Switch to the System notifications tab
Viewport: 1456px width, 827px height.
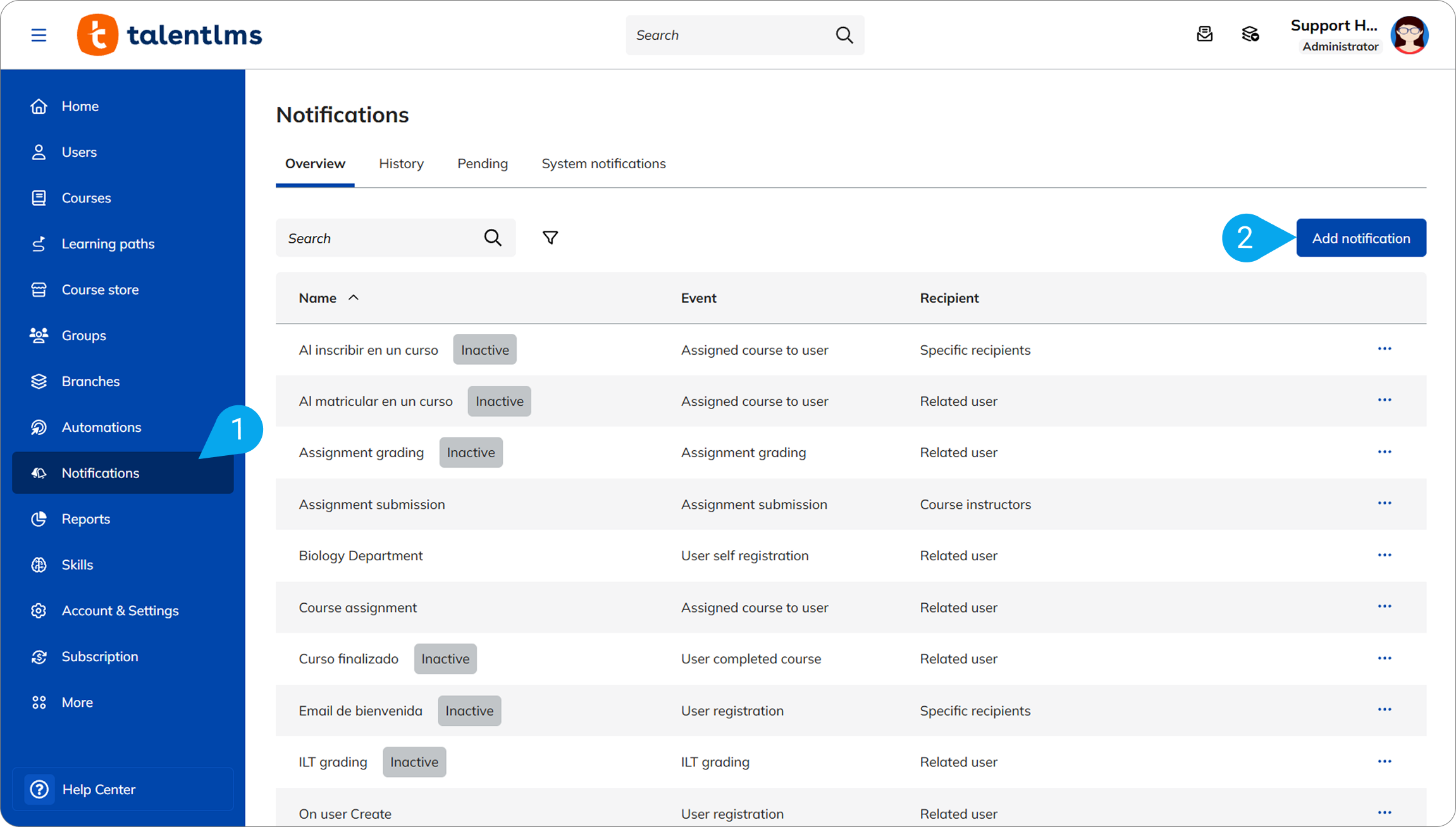pos(603,164)
